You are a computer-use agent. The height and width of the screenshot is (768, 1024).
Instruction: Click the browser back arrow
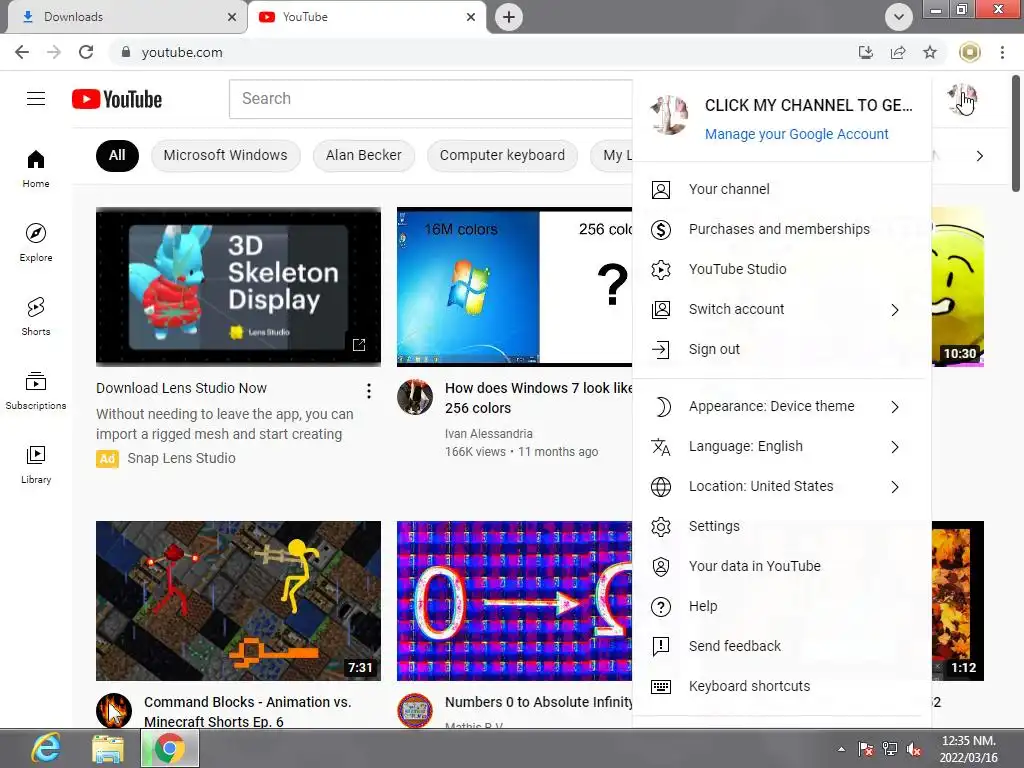click(22, 52)
